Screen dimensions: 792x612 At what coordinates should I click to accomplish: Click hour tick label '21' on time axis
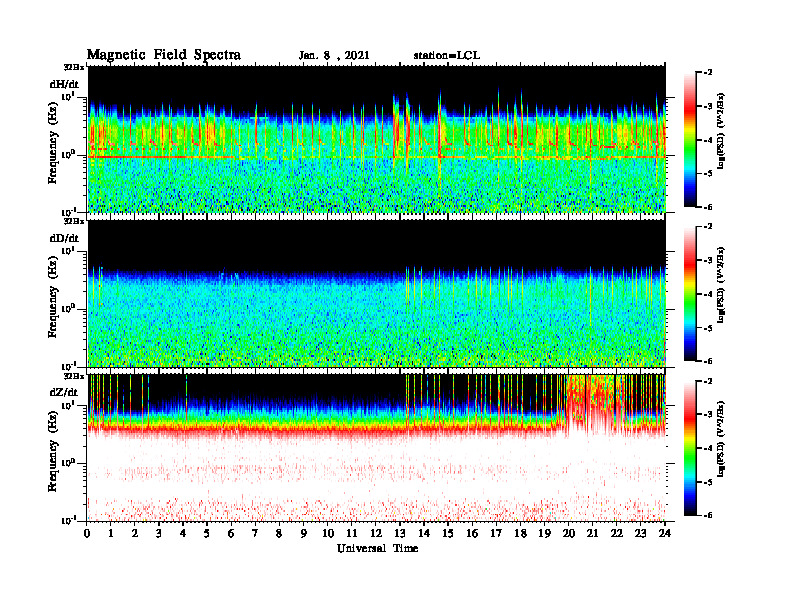(593, 534)
